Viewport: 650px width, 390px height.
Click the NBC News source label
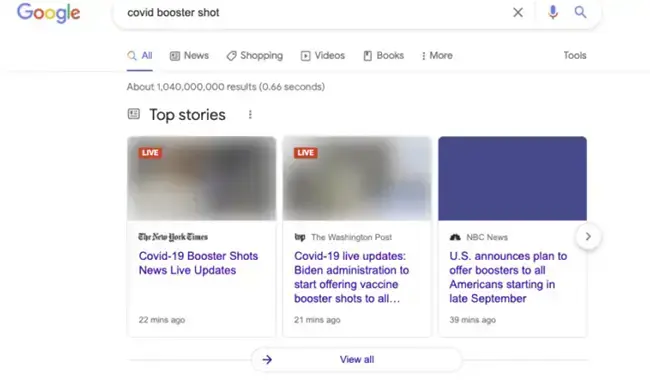[x=487, y=237]
